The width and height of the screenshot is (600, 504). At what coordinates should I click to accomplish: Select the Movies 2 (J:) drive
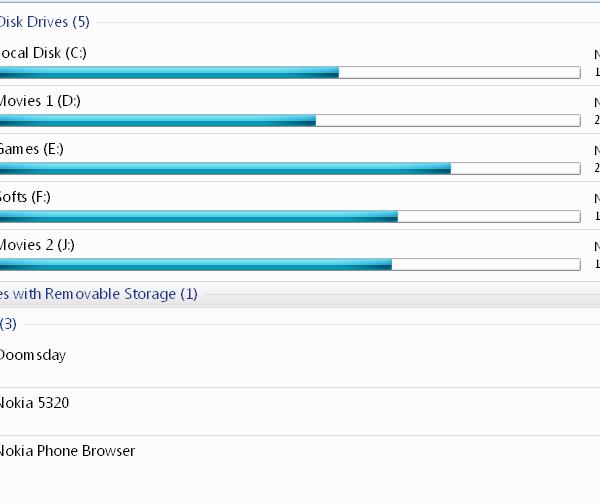pyautogui.click(x=38, y=245)
